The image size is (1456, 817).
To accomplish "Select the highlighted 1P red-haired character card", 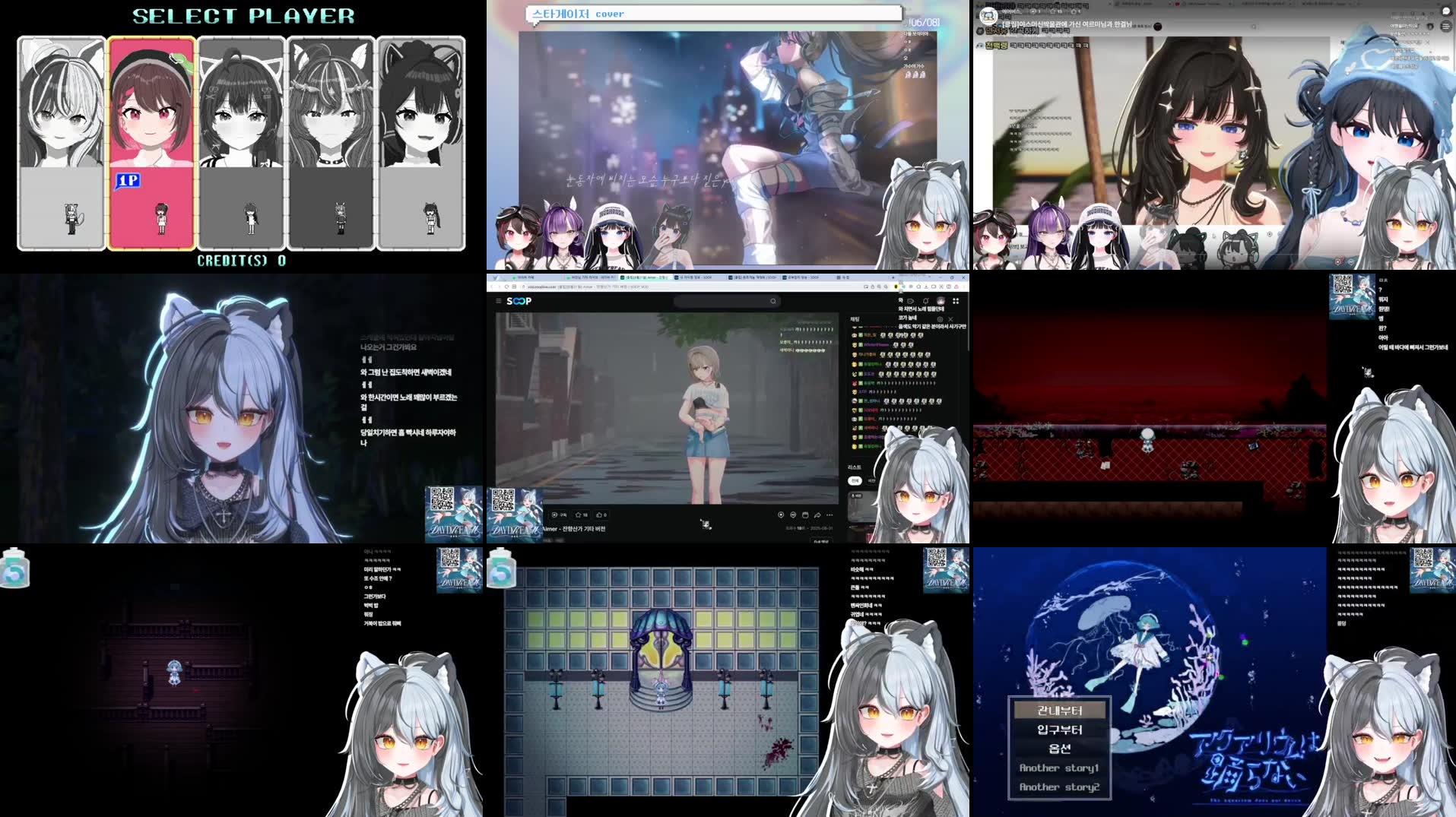I will pos(151,143).
